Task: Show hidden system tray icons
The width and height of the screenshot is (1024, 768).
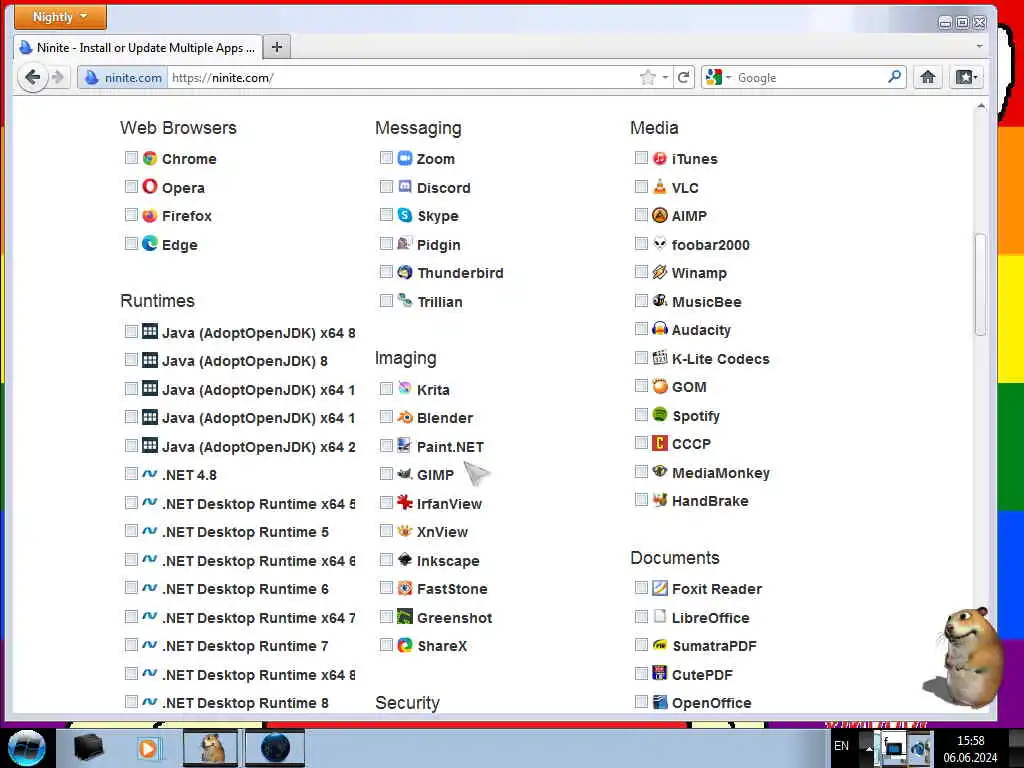Action: tap(869, 748)
